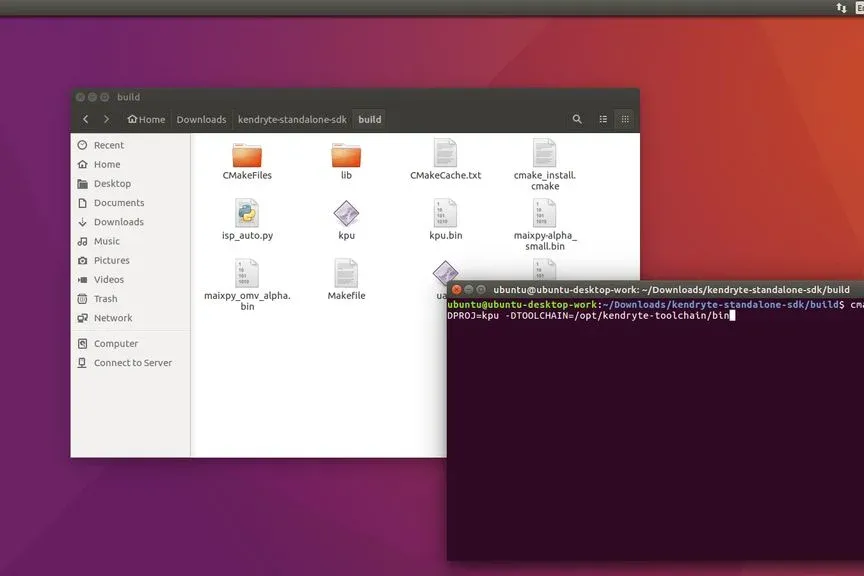Switch to list view in file manager
Viewport: 864px width, 576px height.
tap(603, 119)
